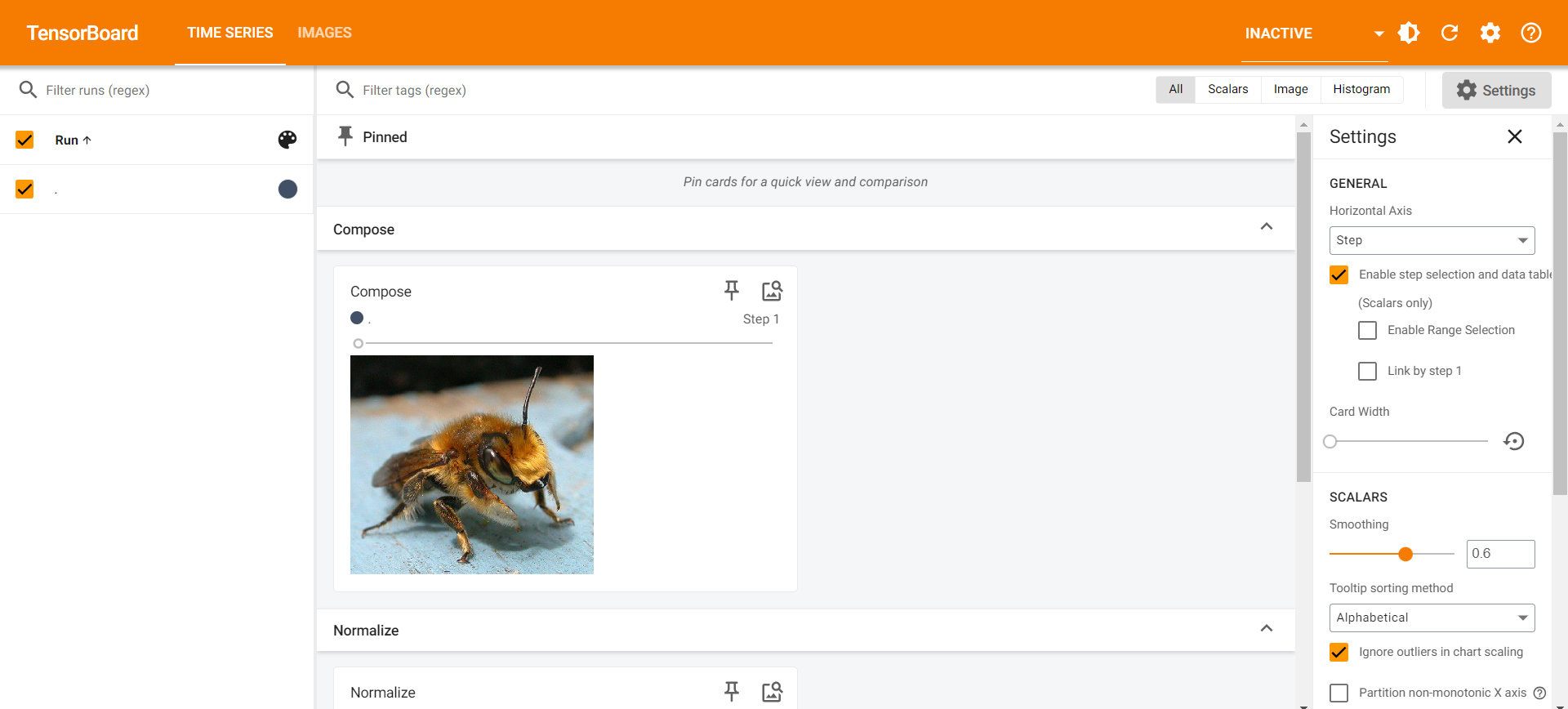Switch to the IMAGES tab
The height and width of the screenshot is (709, 1568).
click(x=324, y=33)
